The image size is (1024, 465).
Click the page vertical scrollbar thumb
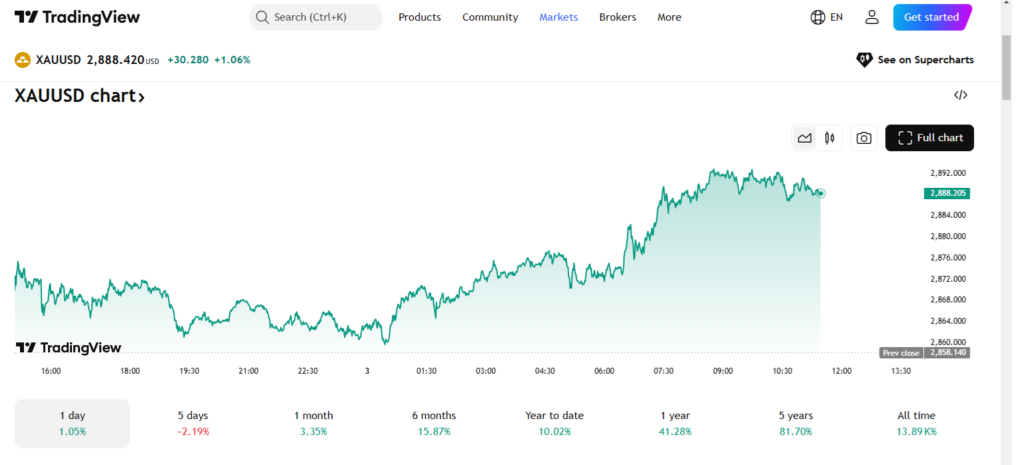point(1006,69)
